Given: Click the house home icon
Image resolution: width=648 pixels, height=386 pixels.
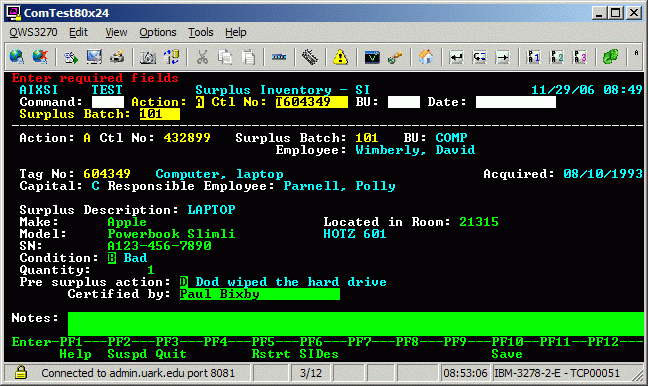Looking at the screenshot, I should [x=426, y=57].
